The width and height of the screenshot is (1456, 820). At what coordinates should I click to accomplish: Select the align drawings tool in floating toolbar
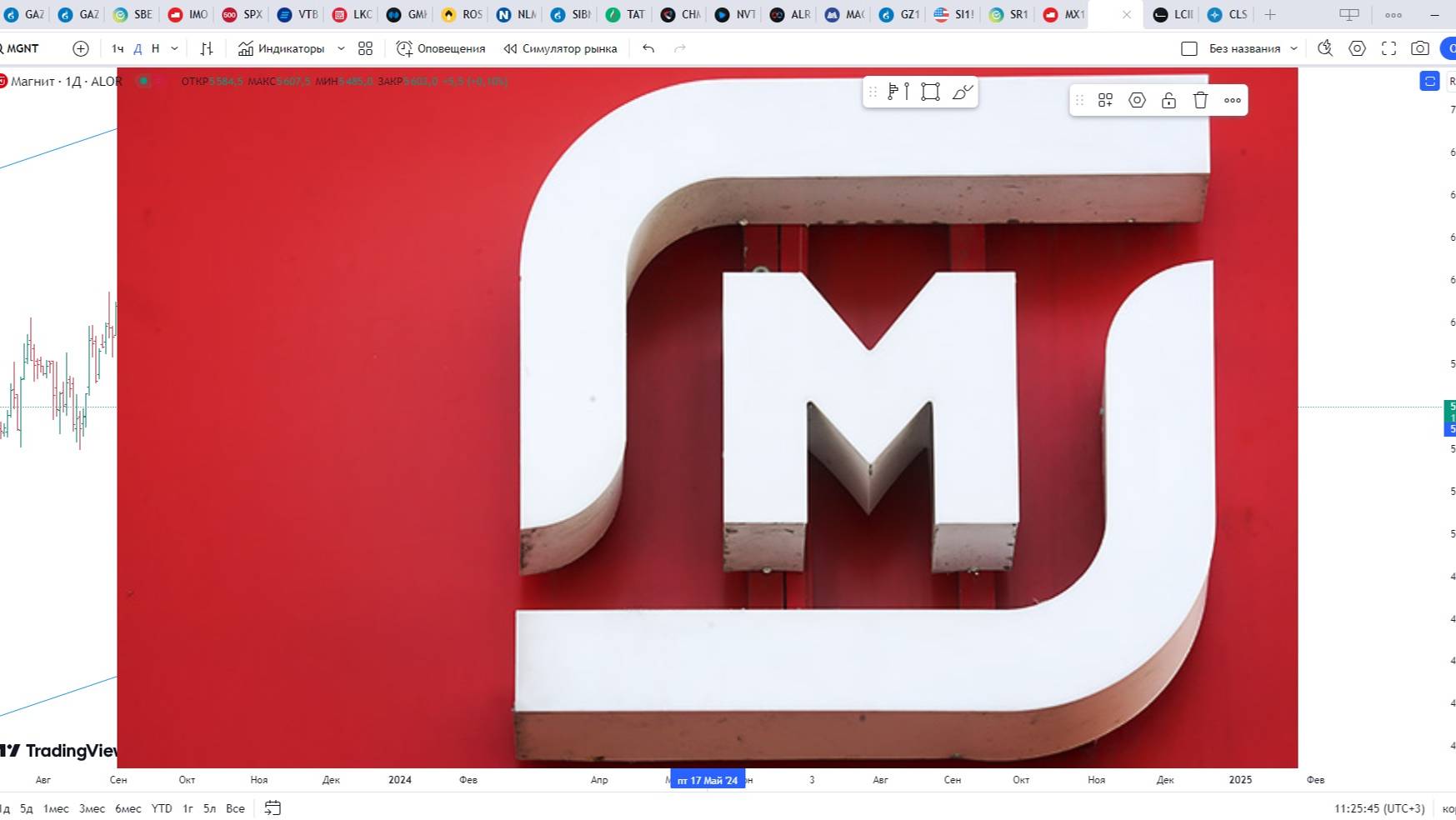point(898,92)
